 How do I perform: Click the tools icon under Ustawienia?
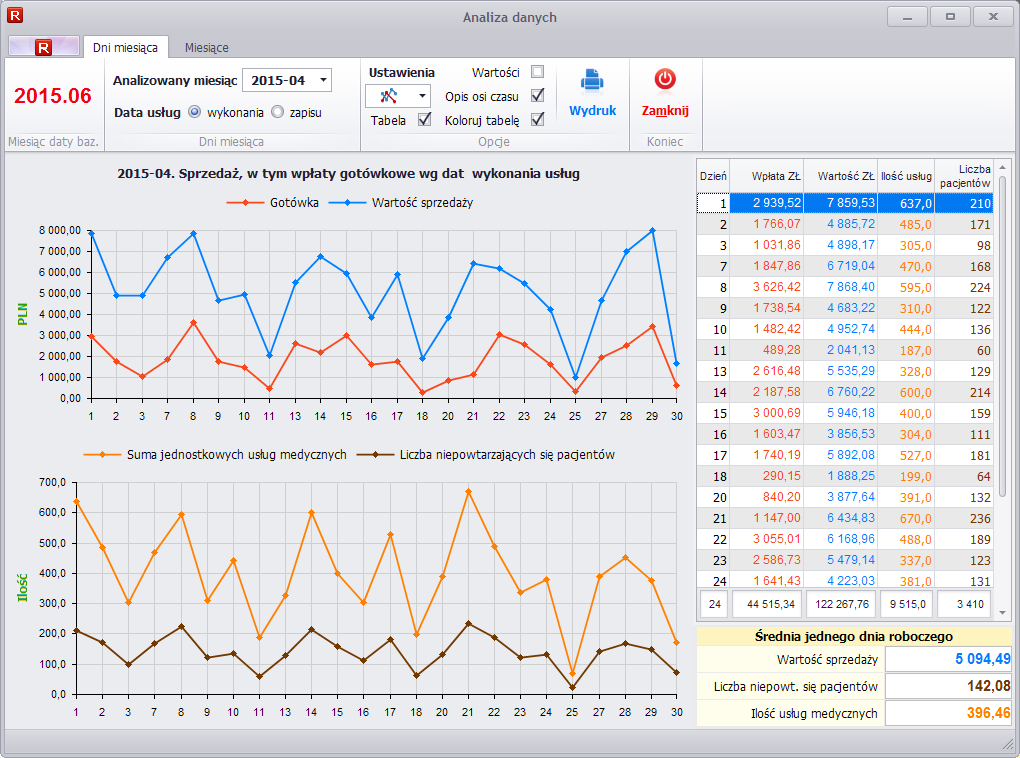click(x=389, y=96)
